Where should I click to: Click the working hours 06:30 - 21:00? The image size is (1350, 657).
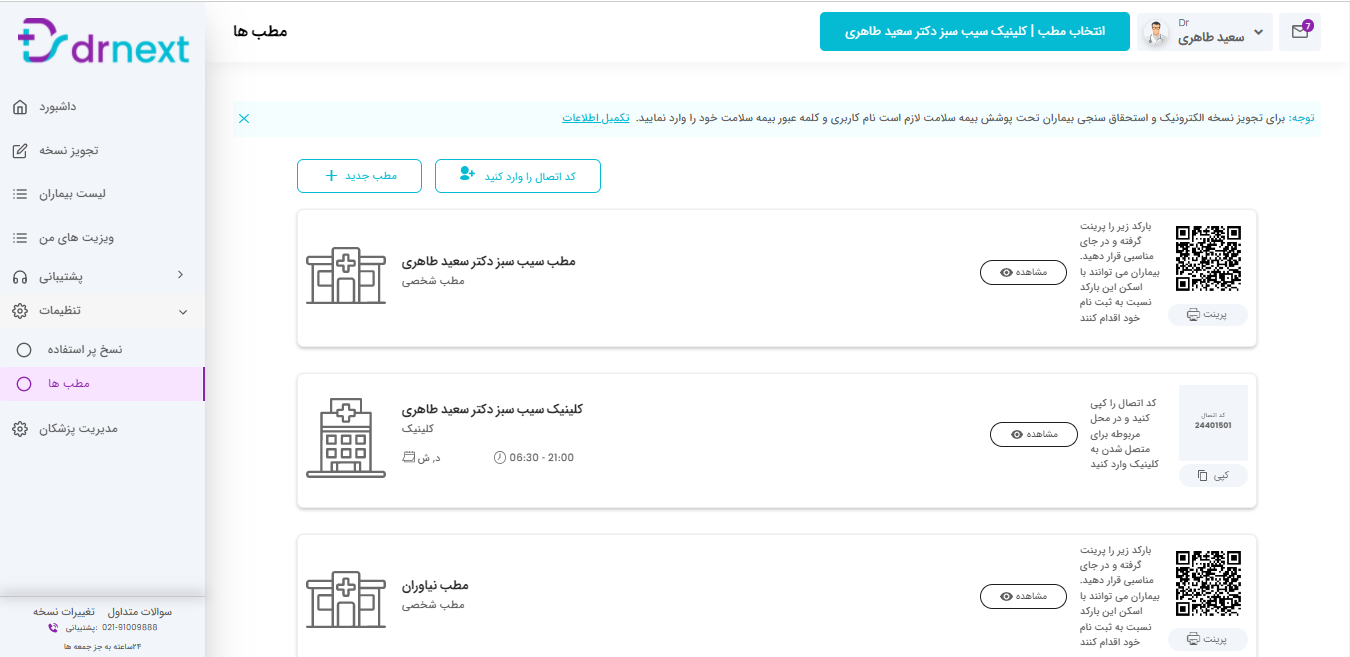point(542,458)
